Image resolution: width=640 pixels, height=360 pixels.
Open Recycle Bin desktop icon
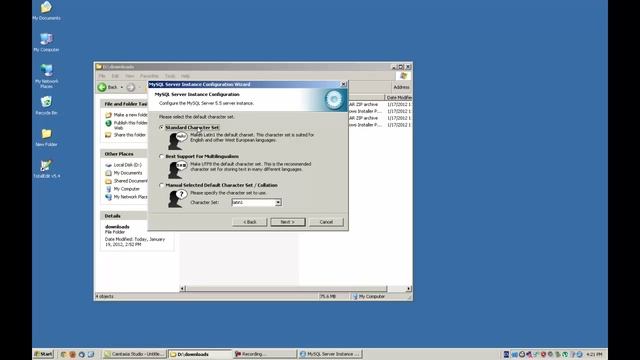(46, 105)
